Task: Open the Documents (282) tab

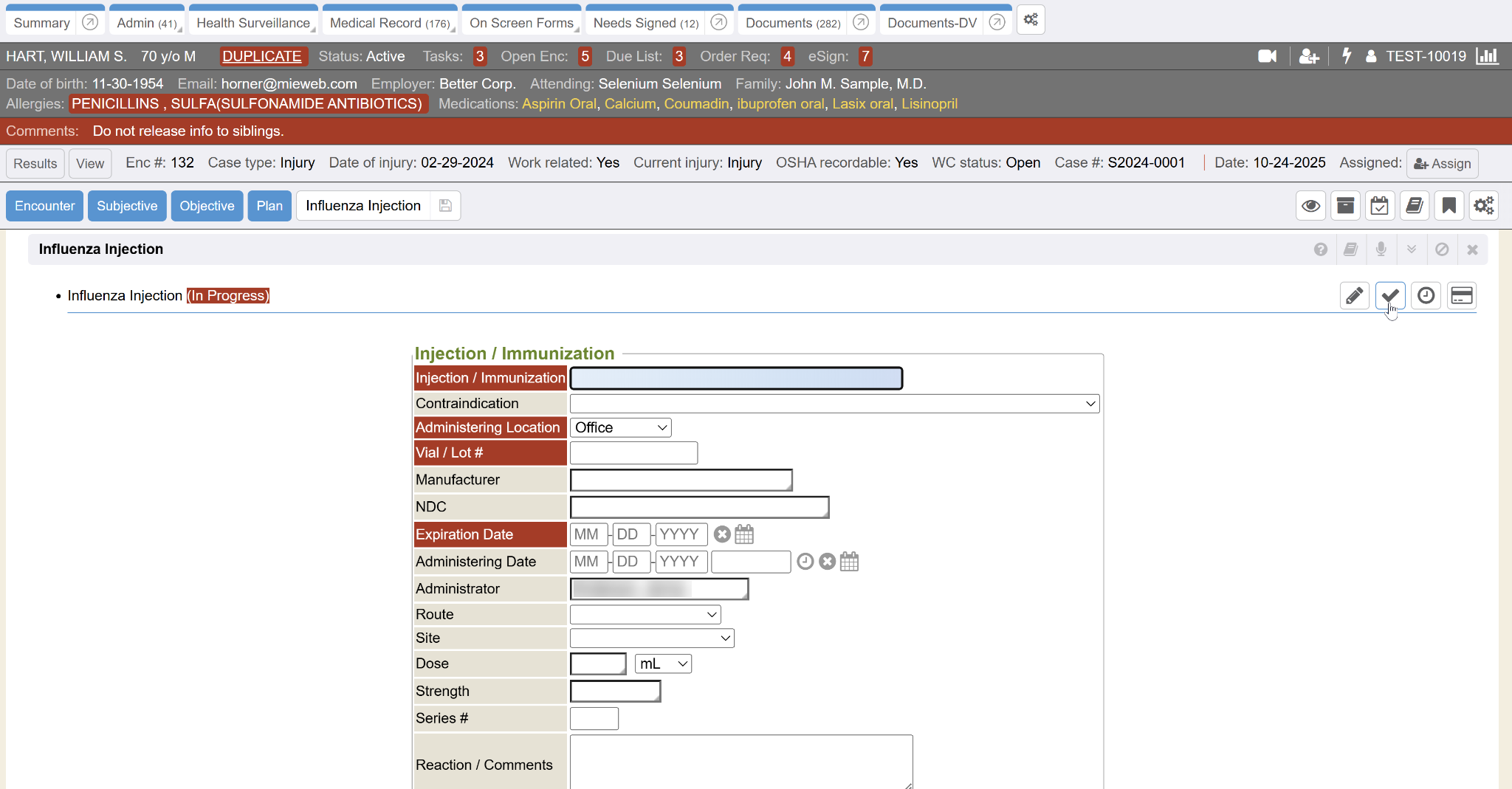Action: pyautogui.click(x=792, y=23)
